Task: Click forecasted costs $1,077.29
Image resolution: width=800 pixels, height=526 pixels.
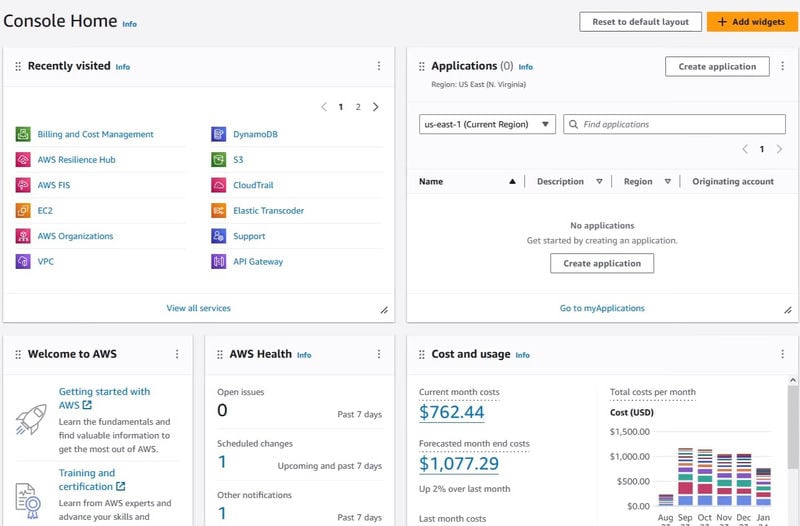Action: pos(459,463)
